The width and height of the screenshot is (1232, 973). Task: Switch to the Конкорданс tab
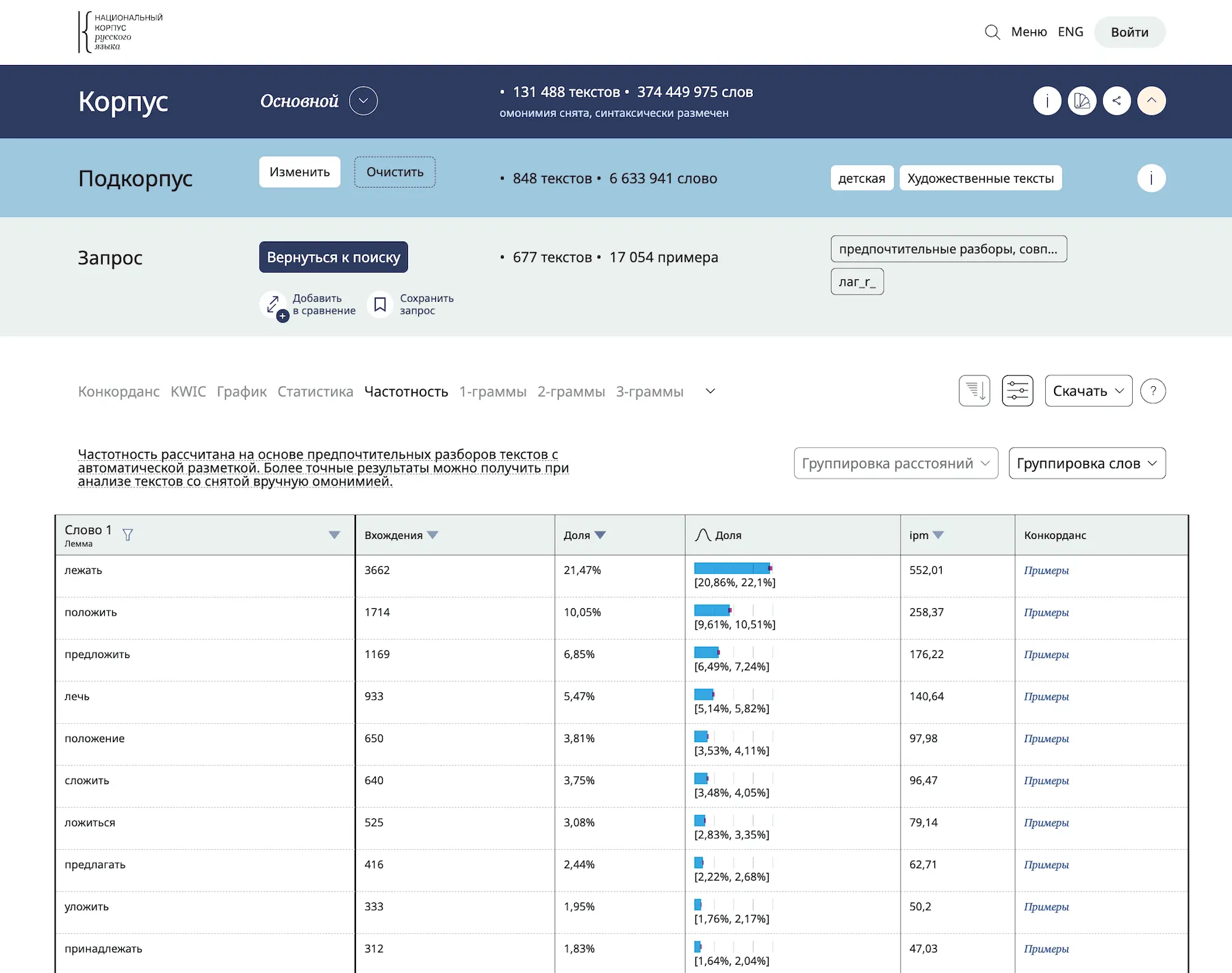point(118,392)
